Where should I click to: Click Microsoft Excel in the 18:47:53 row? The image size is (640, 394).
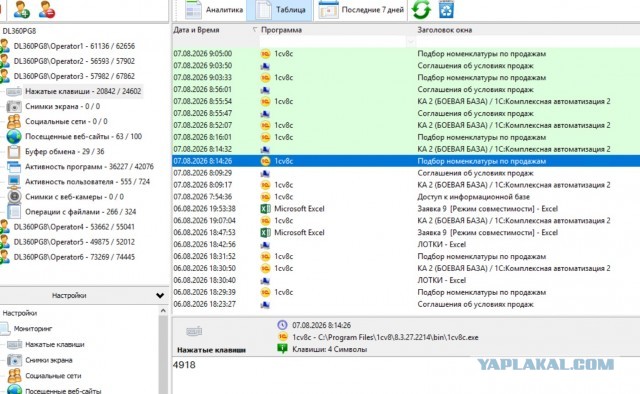[299, 233]
